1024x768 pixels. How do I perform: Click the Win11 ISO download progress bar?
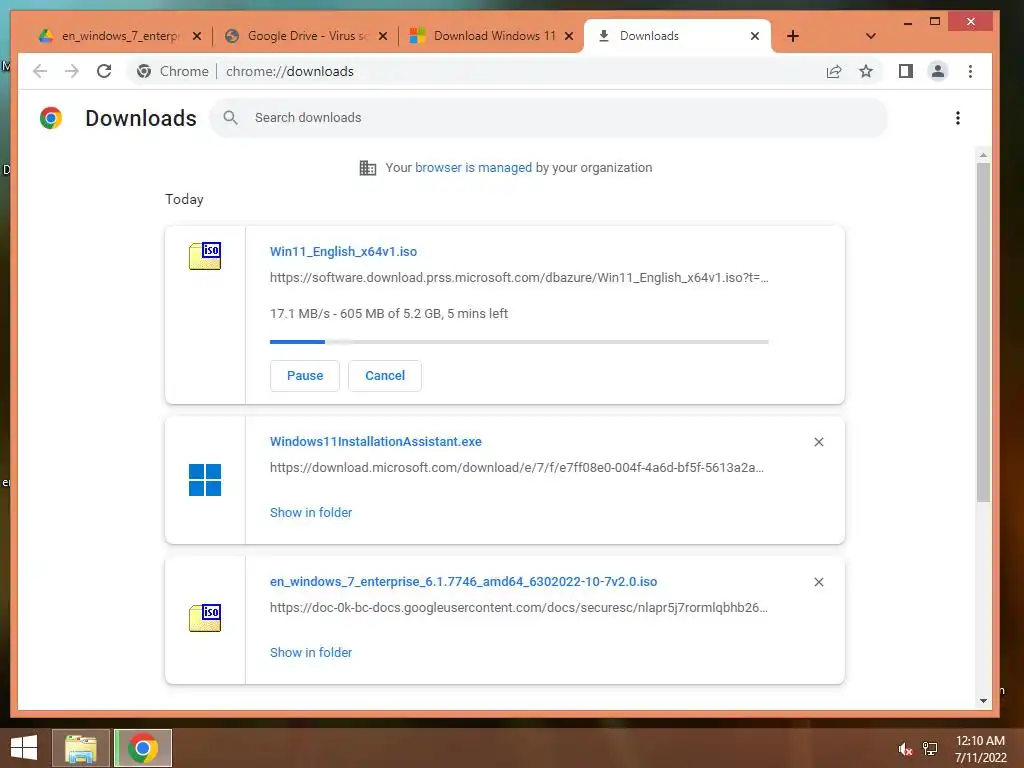519,342
